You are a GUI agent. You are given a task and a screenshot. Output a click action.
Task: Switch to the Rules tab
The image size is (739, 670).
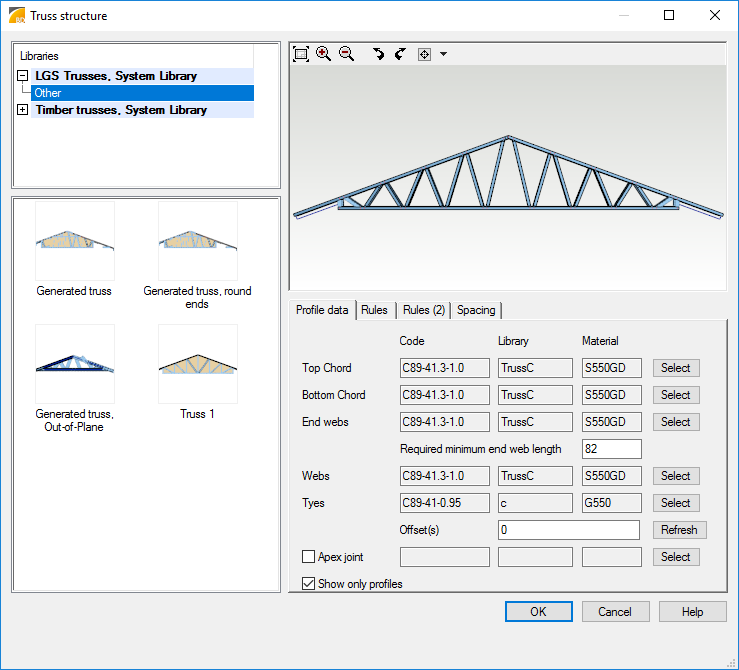pyautogui.click(x=374, y=310)
